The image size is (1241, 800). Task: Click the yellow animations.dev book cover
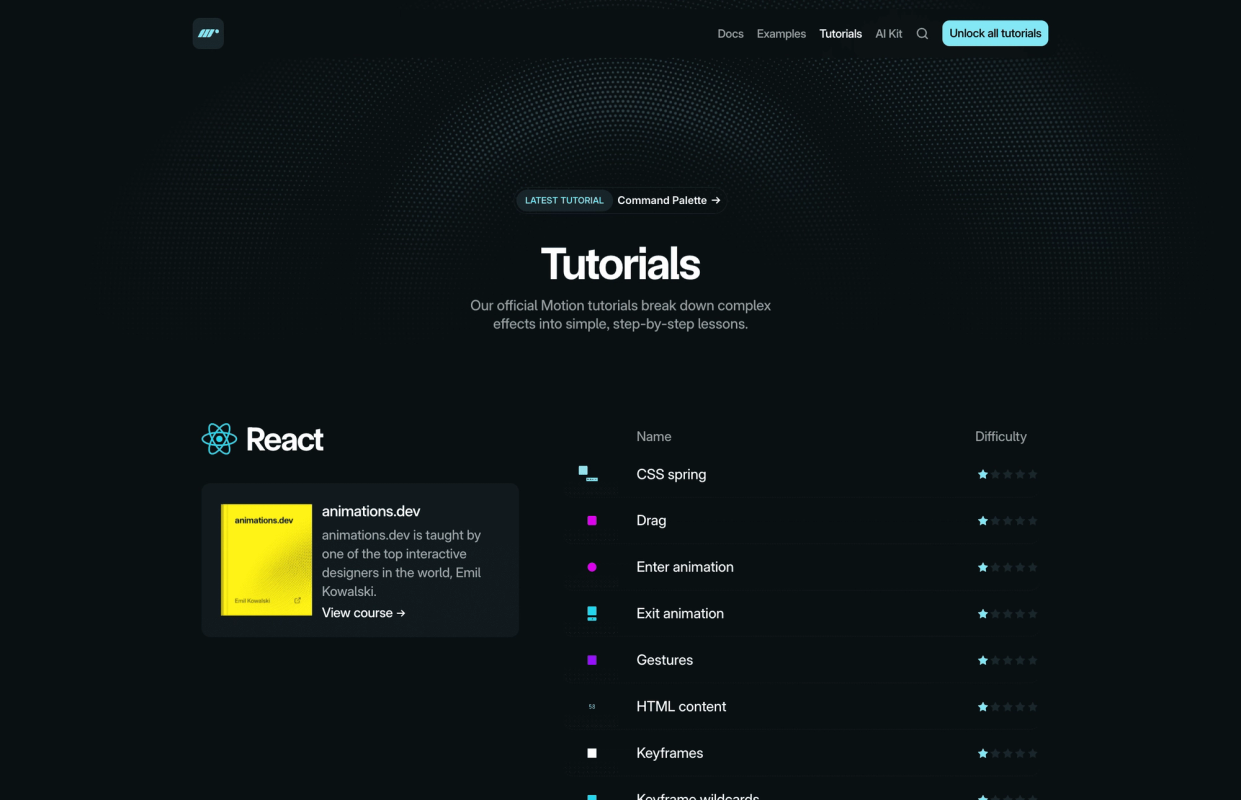point(266,559)
